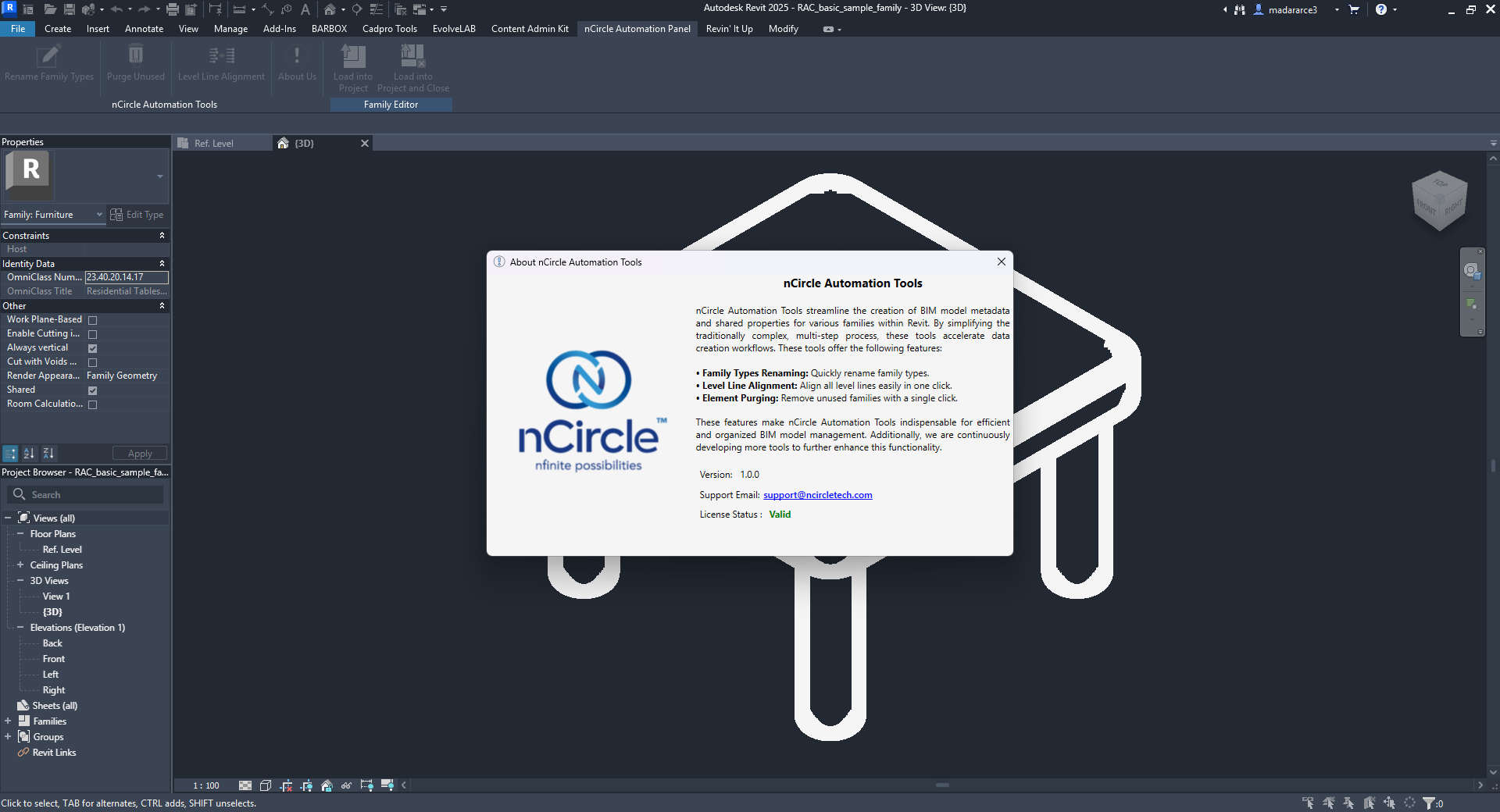1500x812 pixels.
Task: Open the Cadpro Tools ribbon tab
Action: pyautogui.click(x=390, y=29)
